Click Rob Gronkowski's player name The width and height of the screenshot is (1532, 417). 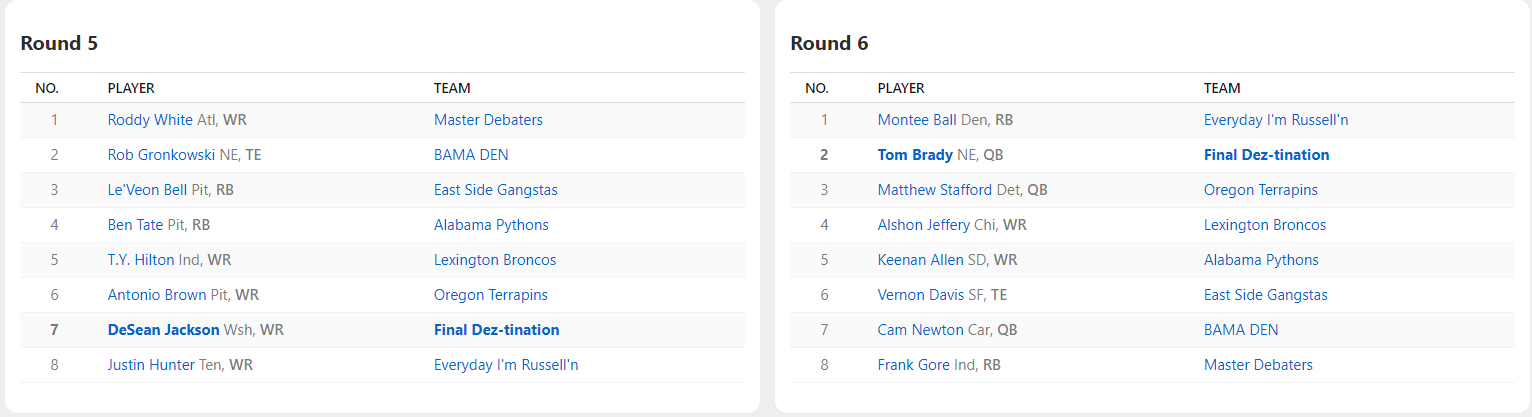159,155
